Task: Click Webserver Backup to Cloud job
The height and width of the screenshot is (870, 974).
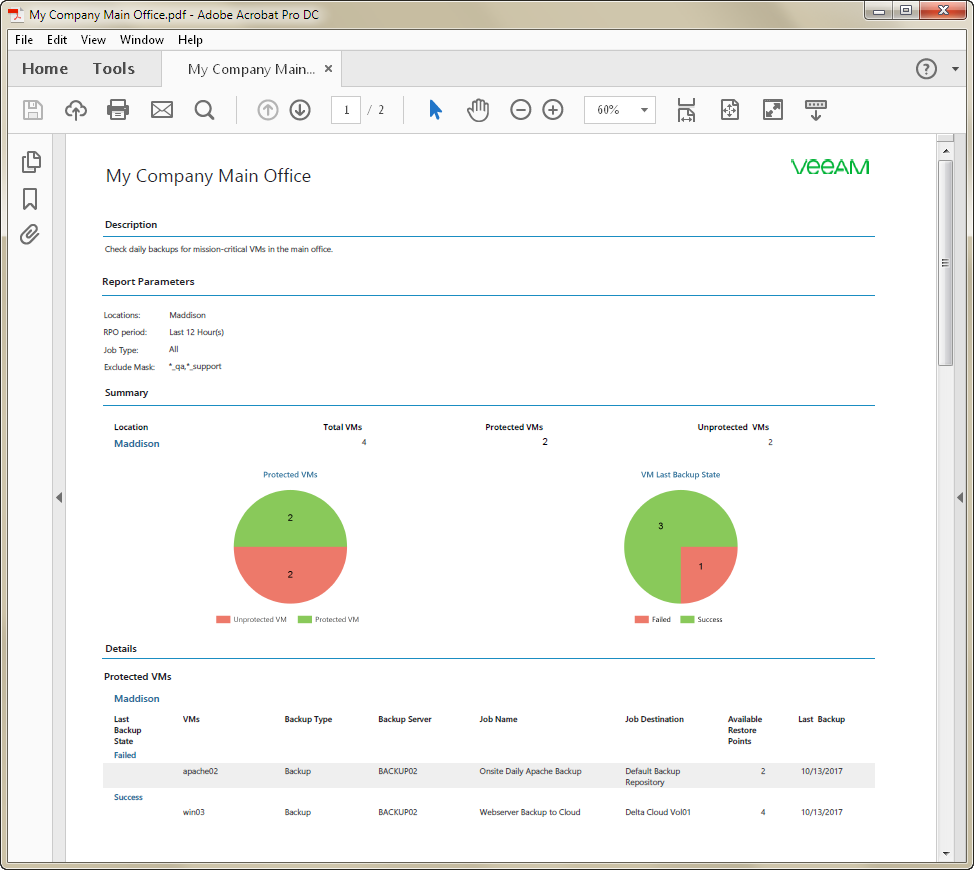Action: tap(530, 812)
